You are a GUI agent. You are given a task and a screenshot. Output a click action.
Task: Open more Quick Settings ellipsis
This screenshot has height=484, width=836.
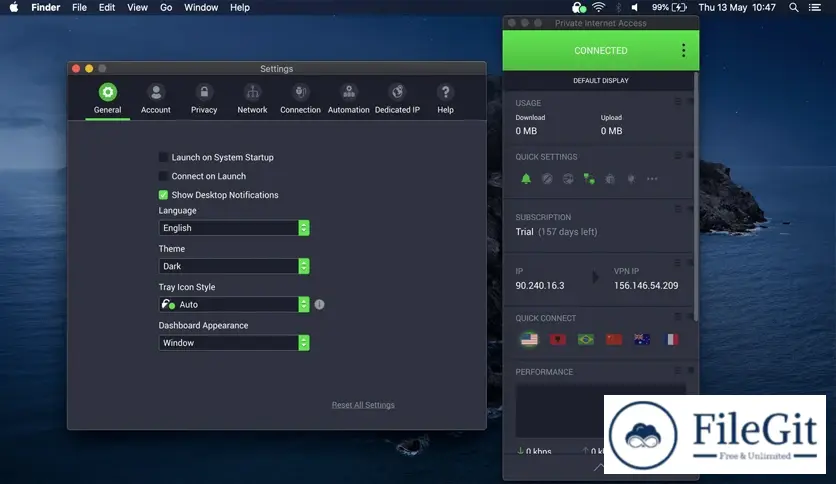[652, 179]
